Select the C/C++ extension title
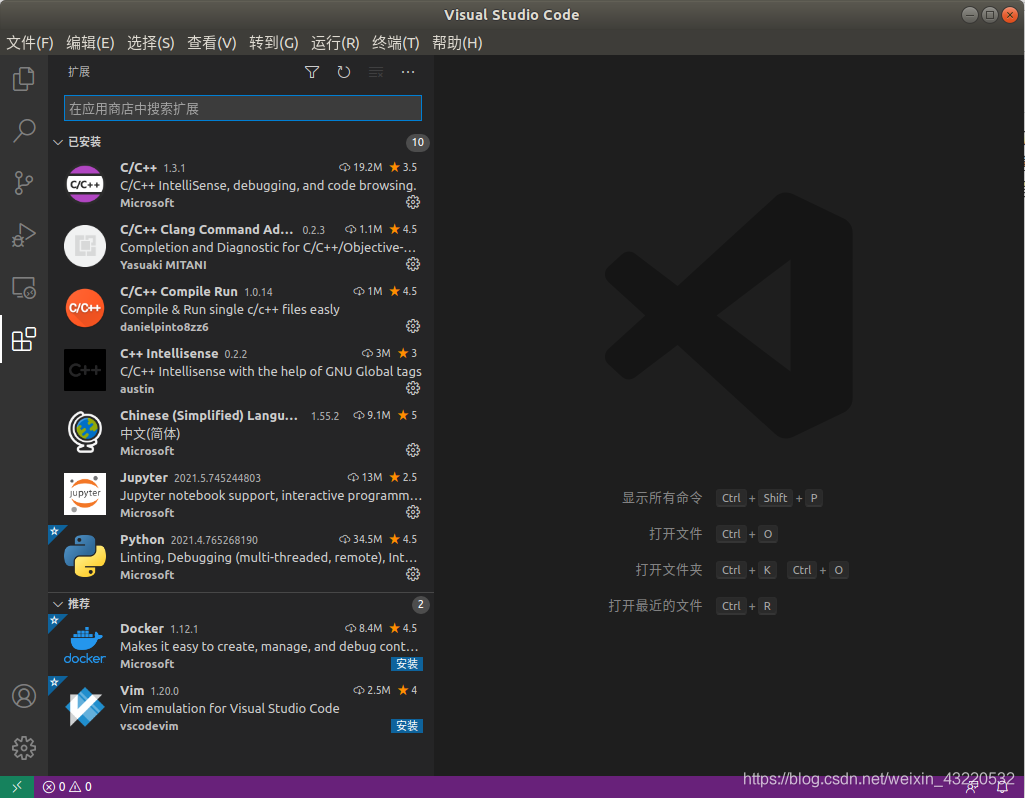The image size is (1025, 798). coord(139,167)
